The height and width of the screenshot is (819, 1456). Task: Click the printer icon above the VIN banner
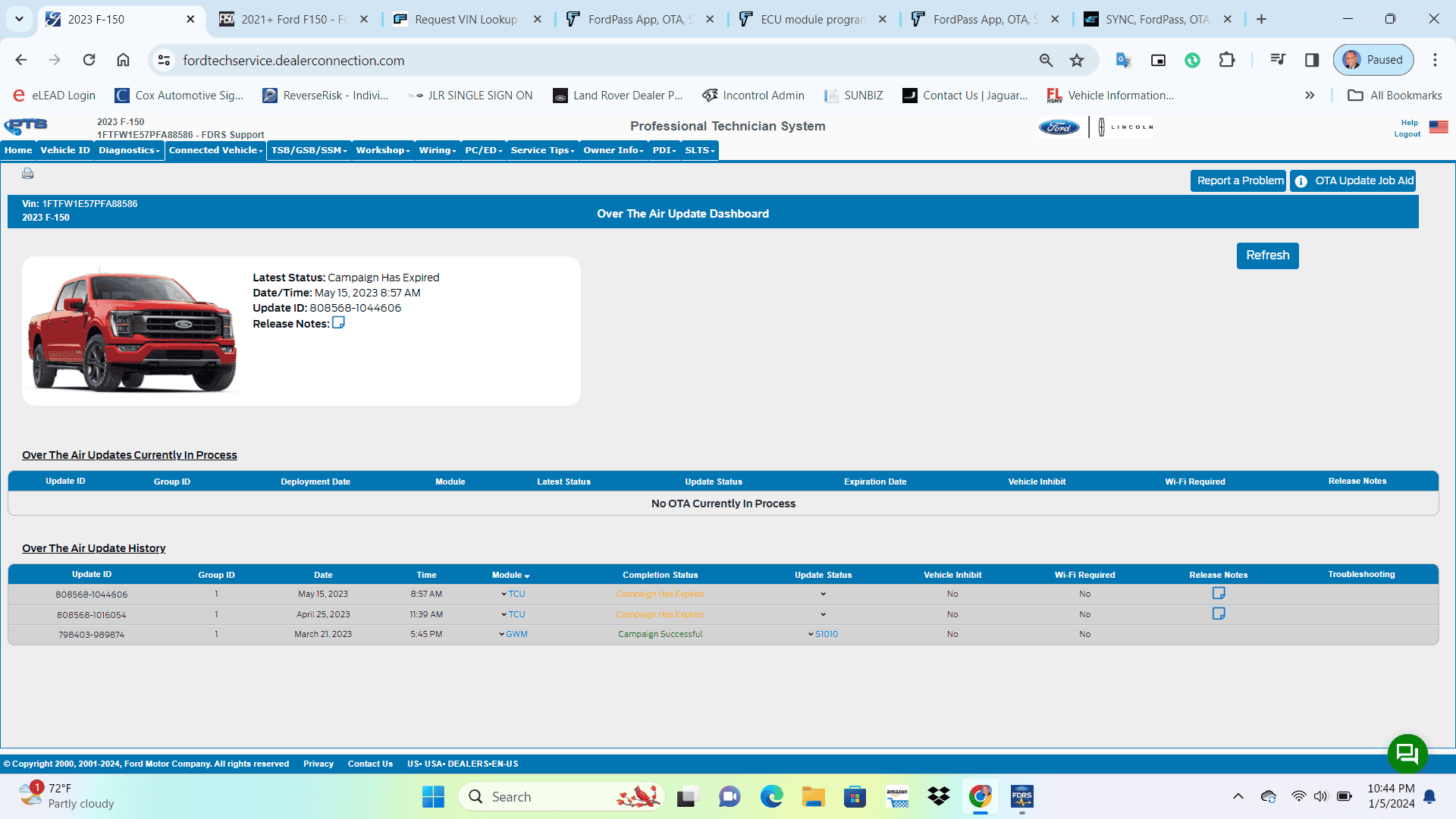click(x=28, y=174)
